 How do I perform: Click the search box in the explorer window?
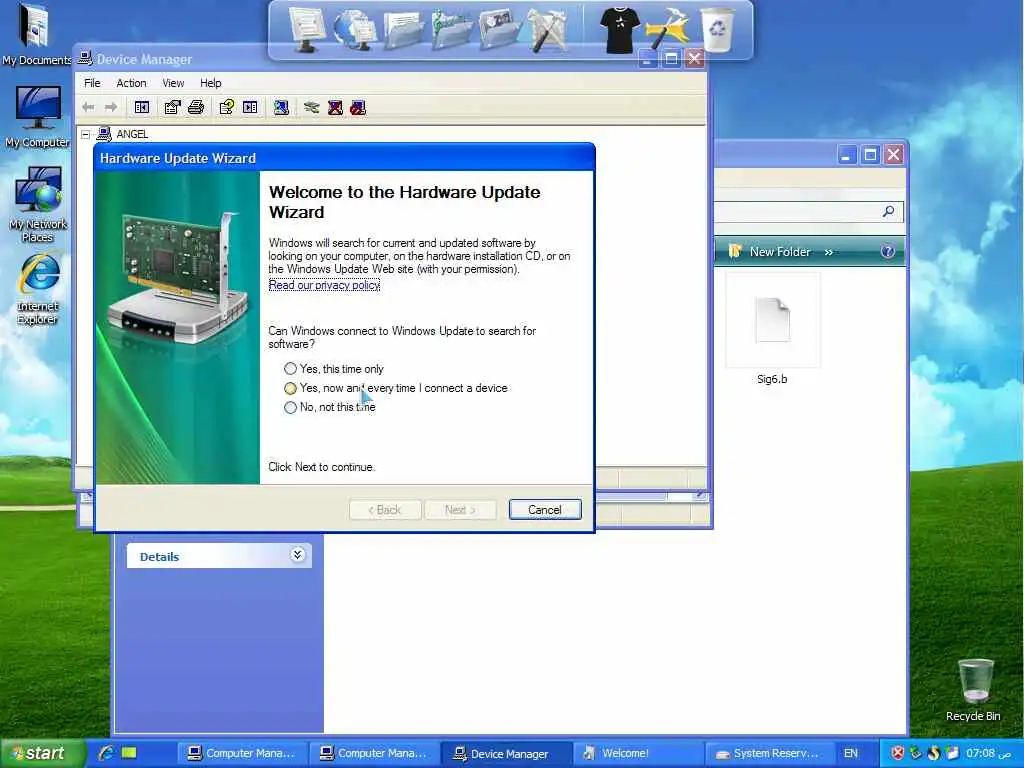coord(807,212)
